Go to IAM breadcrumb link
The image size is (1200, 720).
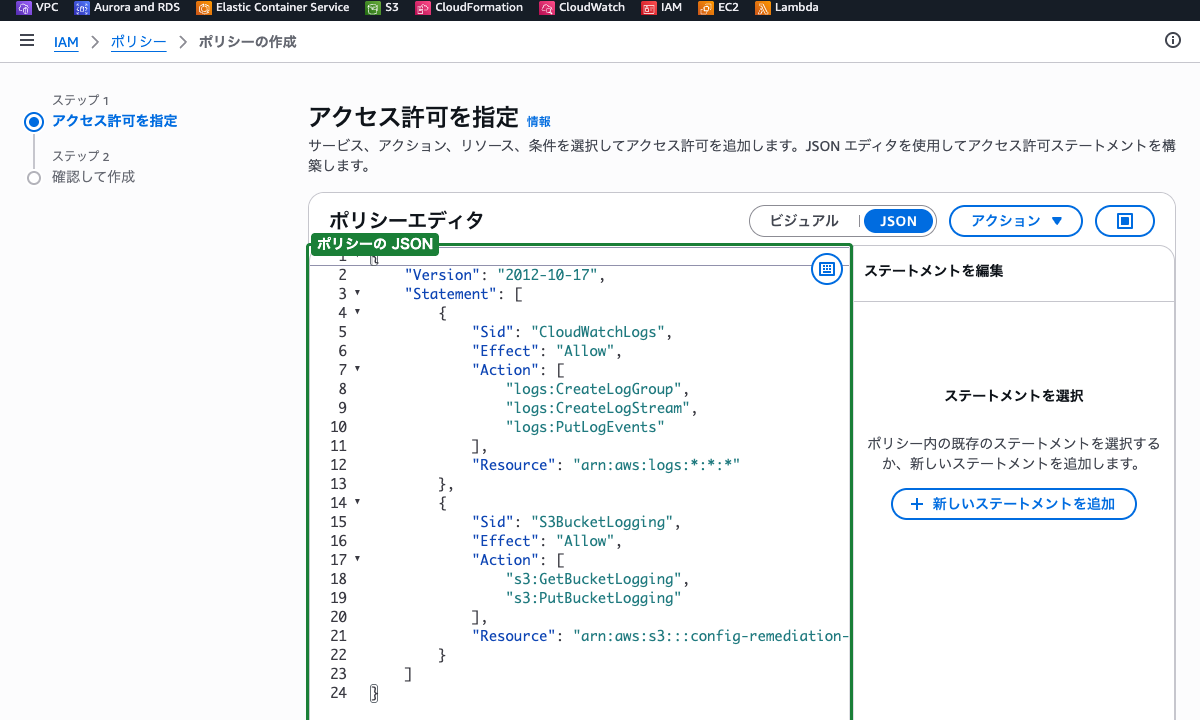coord(66,42)
